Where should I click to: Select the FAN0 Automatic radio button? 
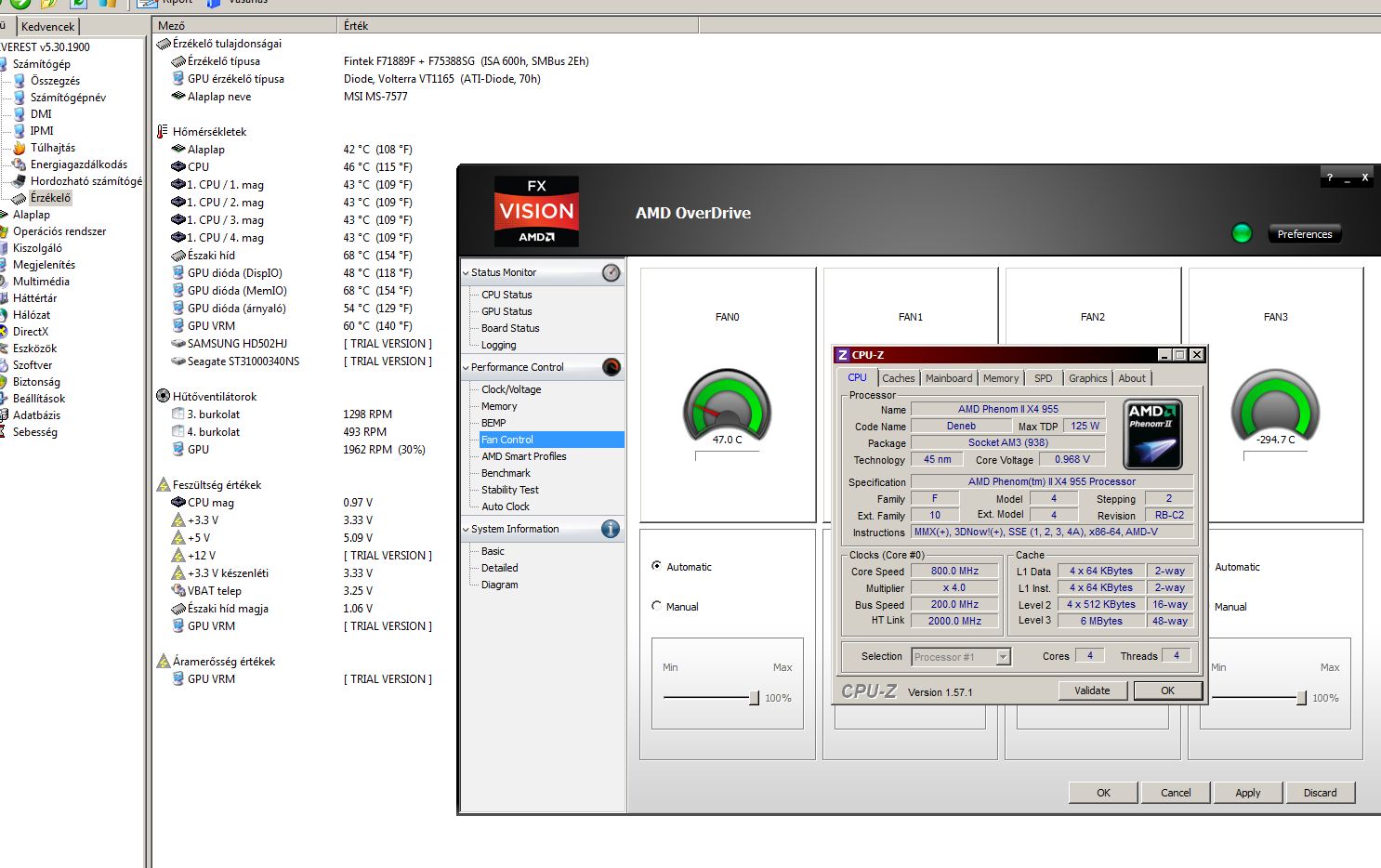(x=657, y=566)
